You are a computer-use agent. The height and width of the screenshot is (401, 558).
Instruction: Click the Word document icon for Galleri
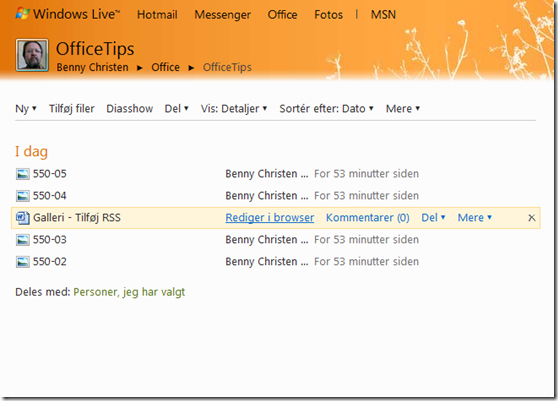point(23,218)
